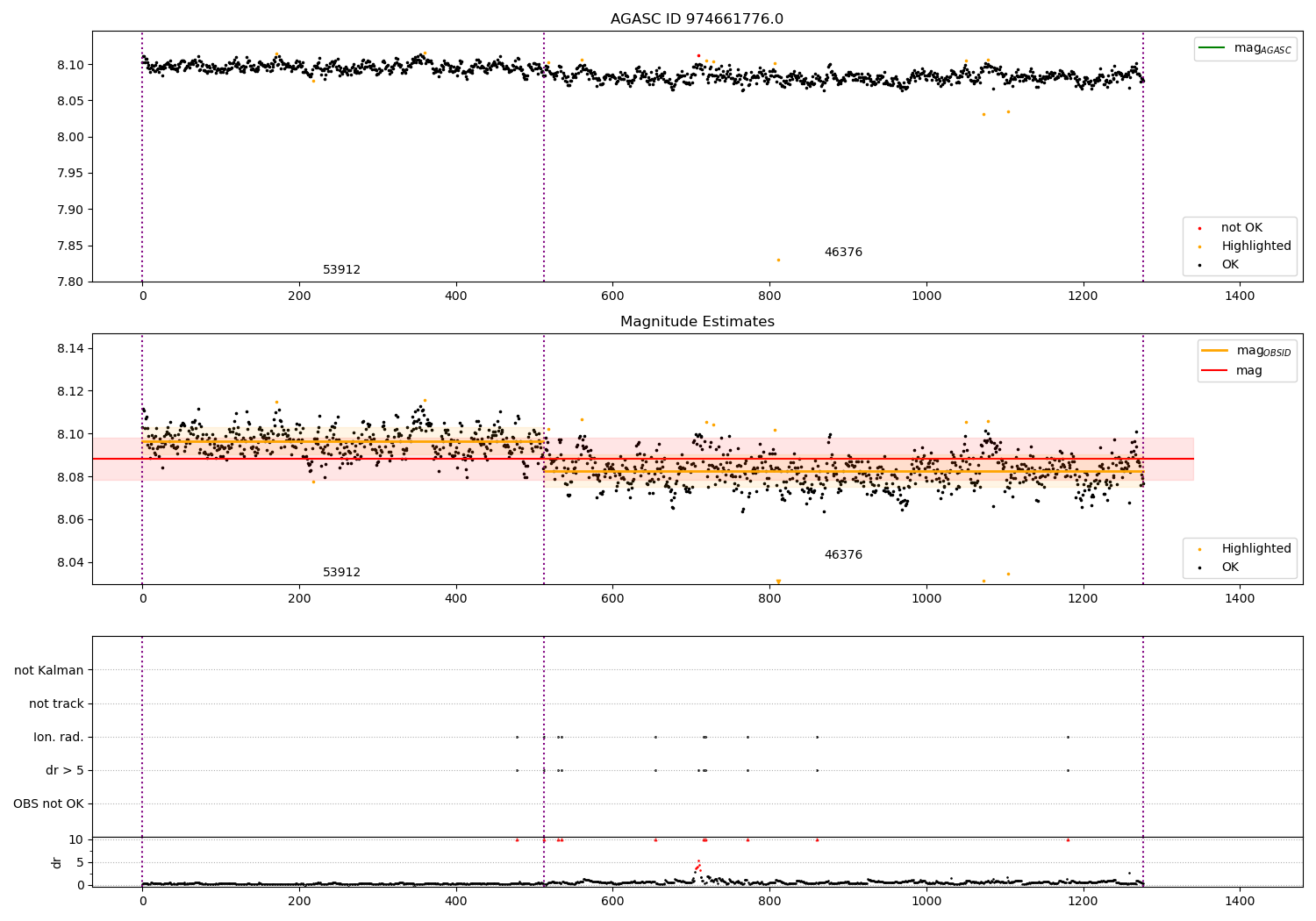
Task: Click the '7.95' y-axis tick label
Action: point(71,174)
